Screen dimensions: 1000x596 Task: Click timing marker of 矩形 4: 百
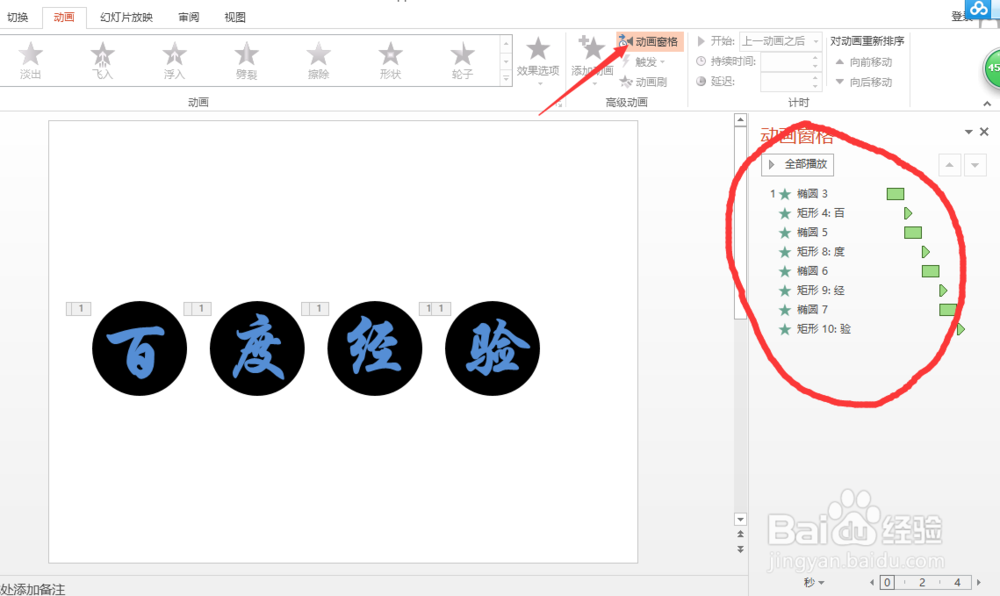click(x=908, y=213)
